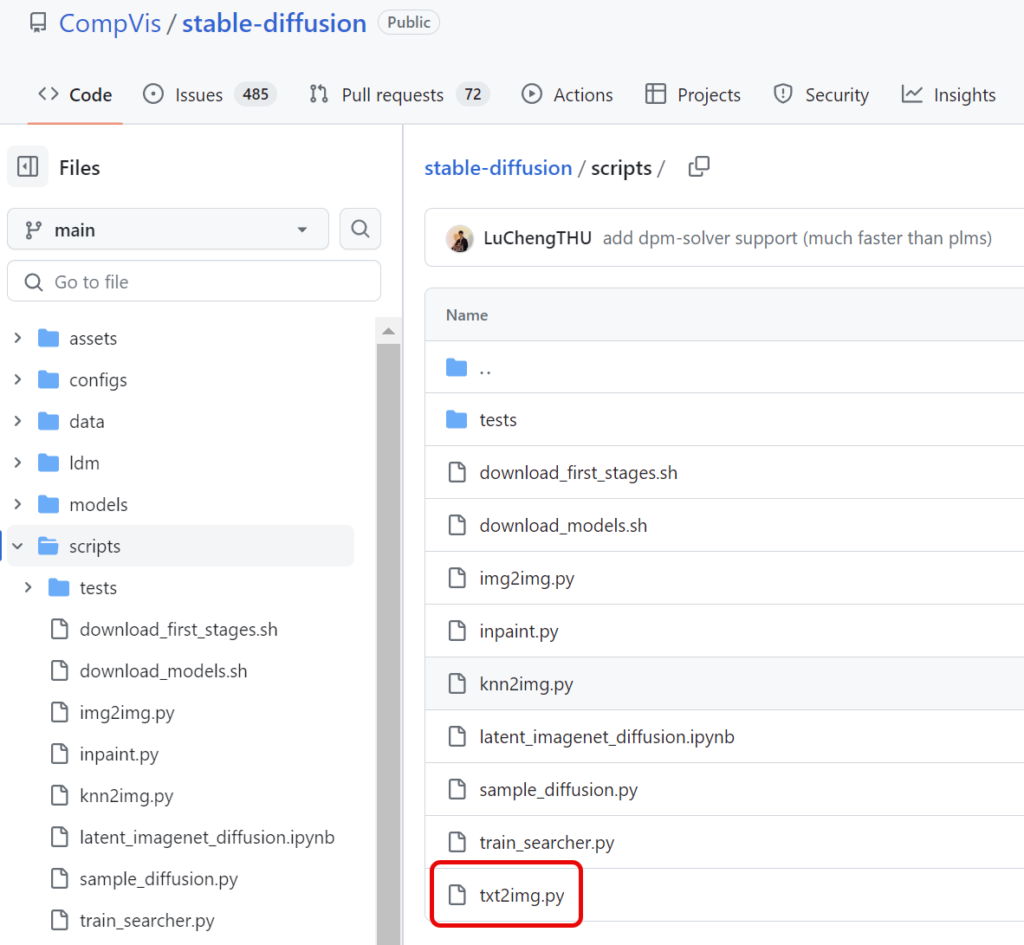Viewport: 1024px width, 945px height.
Task: Select the sample_diffusion.py file icon
Action: (455, 789)
